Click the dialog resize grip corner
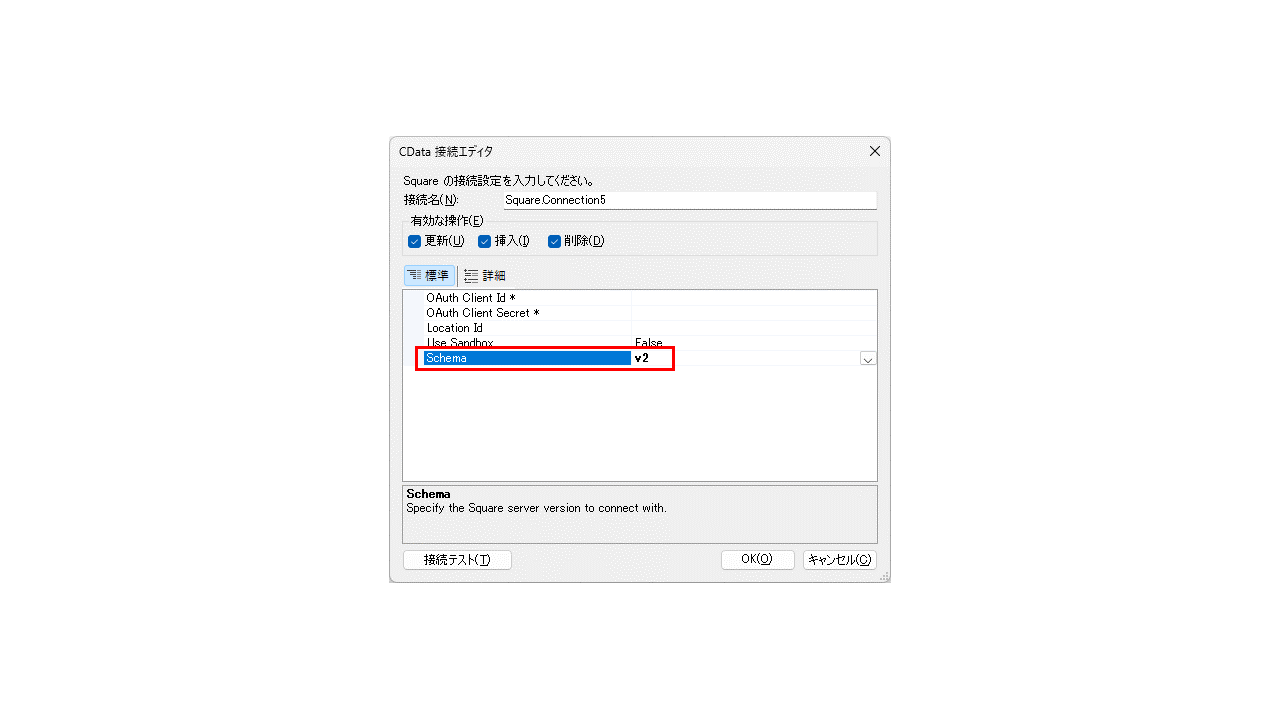 (x=884, y=577)
